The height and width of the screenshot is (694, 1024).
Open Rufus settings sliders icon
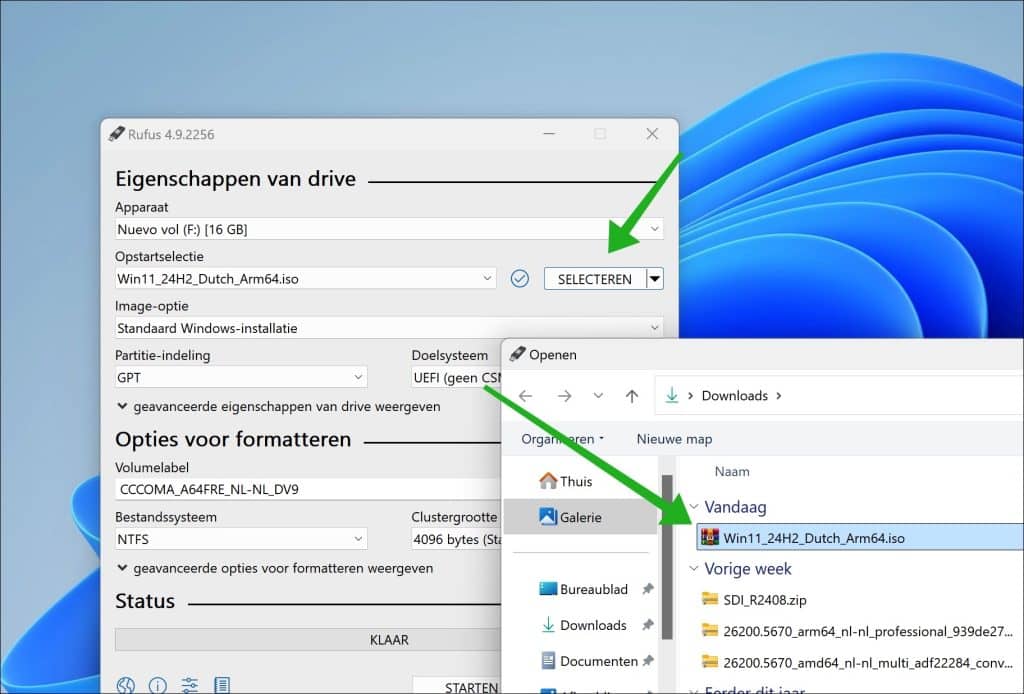189,685
